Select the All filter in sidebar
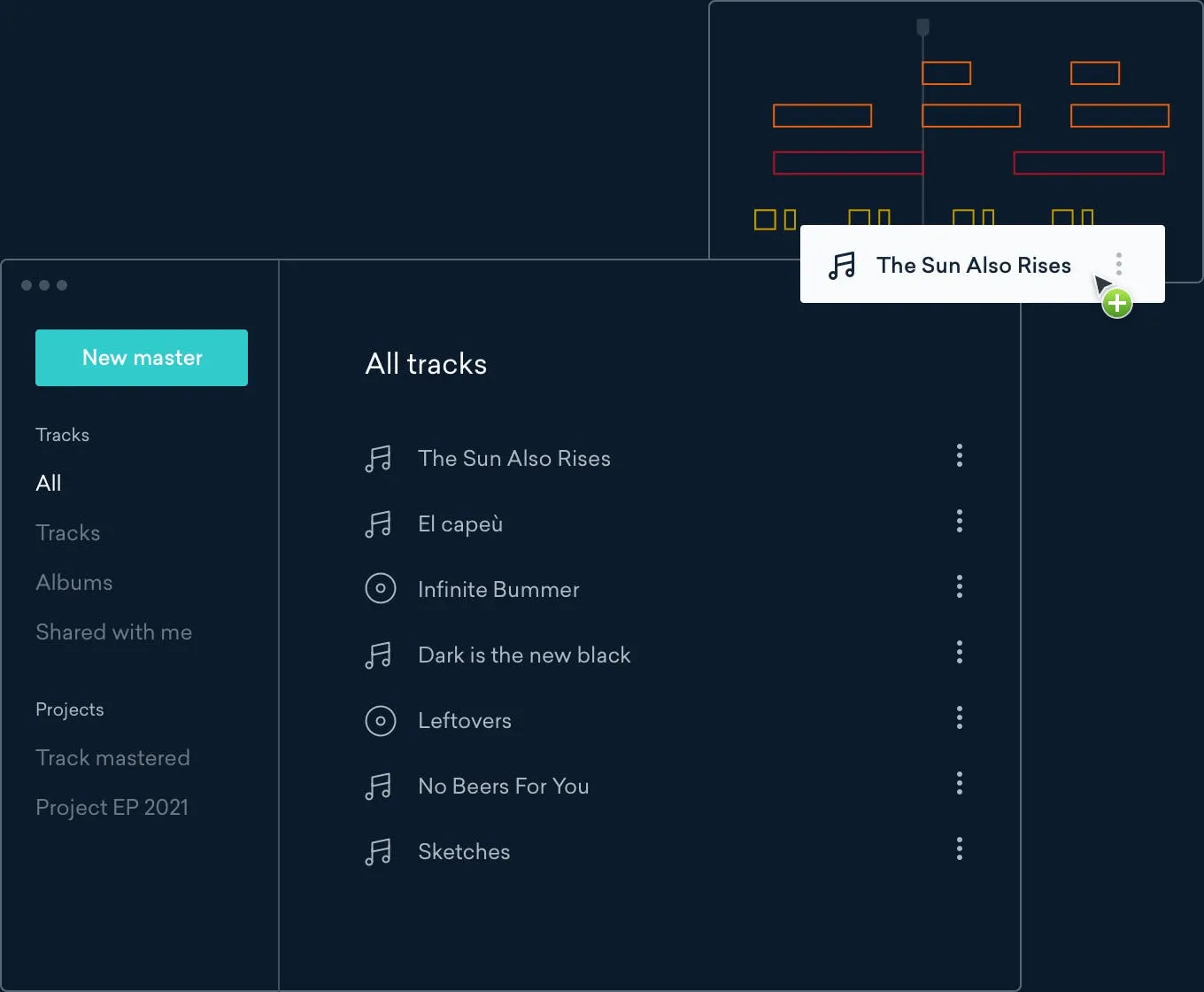Image resolution: width=1204 pixels, height=992 pixels. (49, 484)
